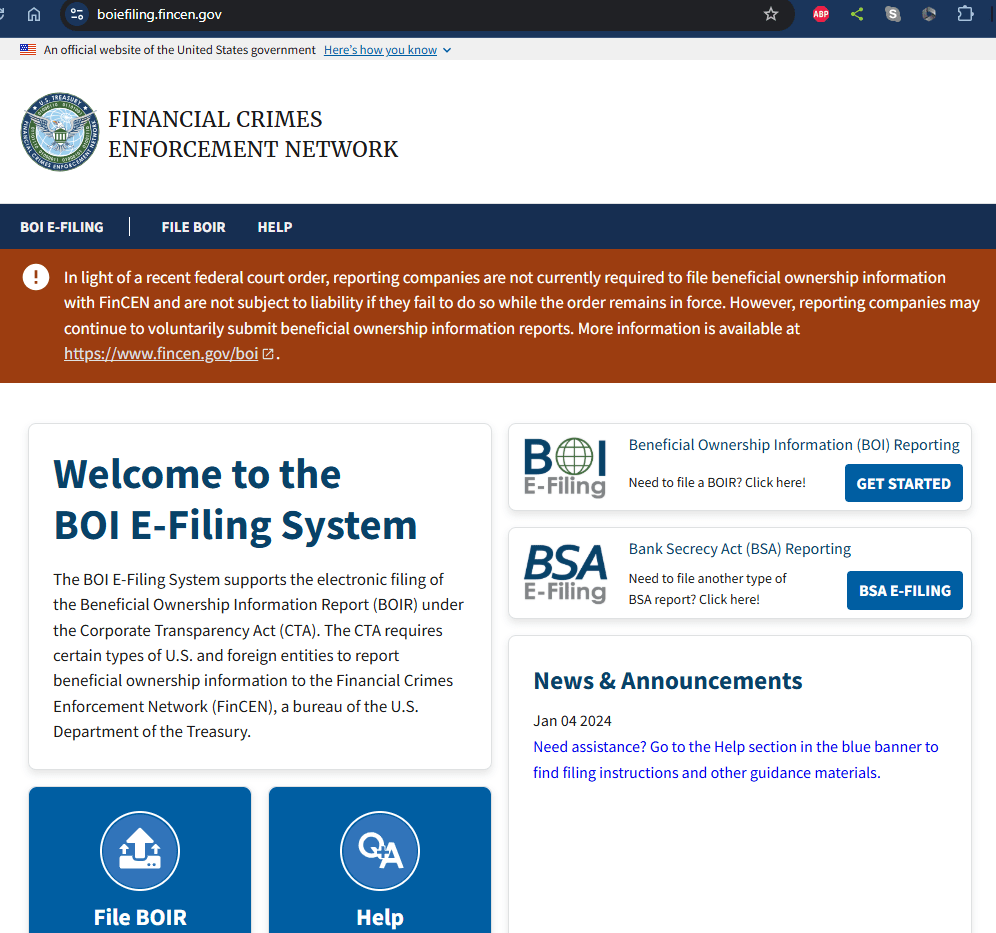Bookmark this page with the star icon
Screen dimensions: 996x933
pyautogui.click(x=770, y=14)
